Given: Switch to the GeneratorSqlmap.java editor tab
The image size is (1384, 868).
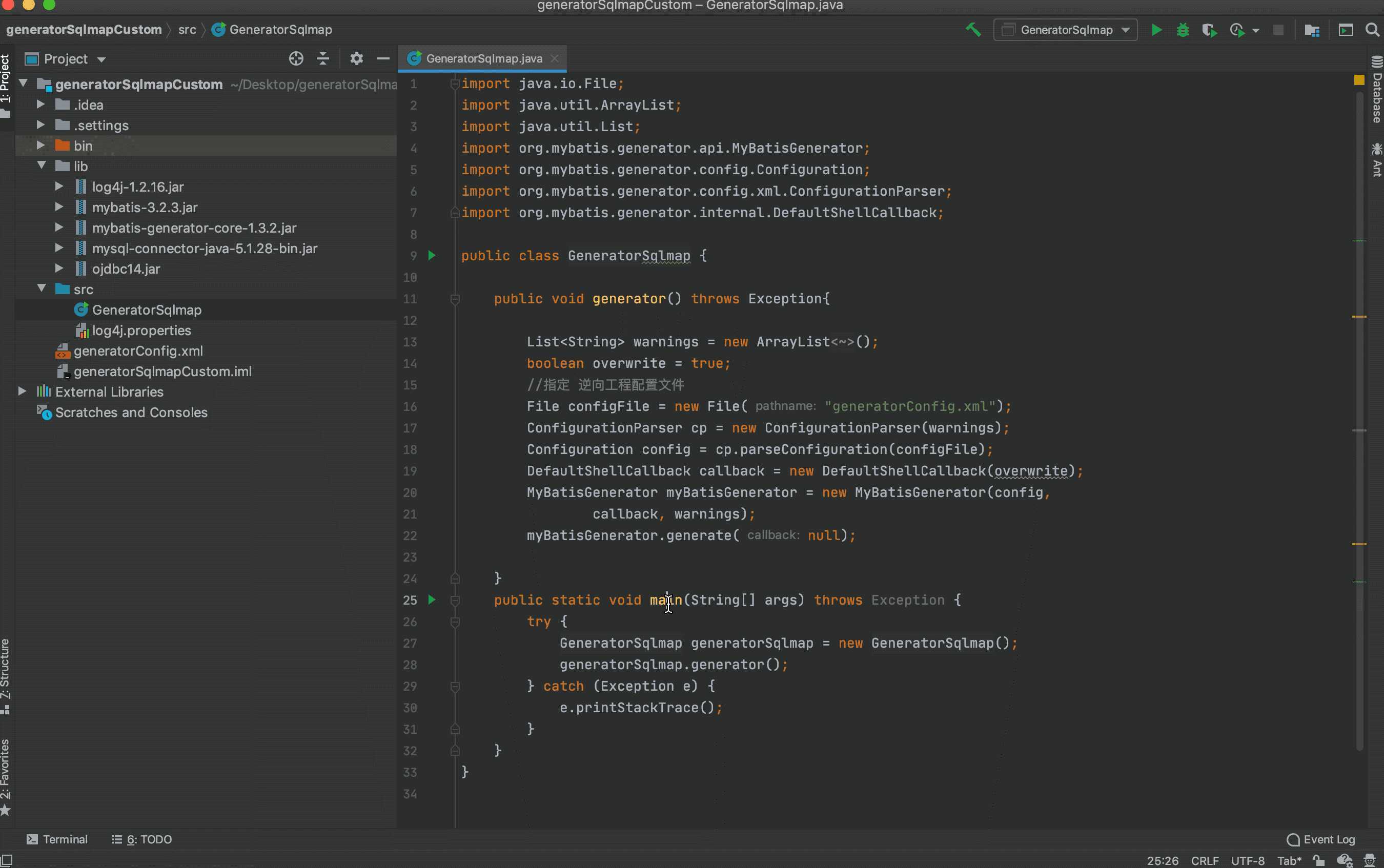Looking at the screenshot, I should 483,58.
